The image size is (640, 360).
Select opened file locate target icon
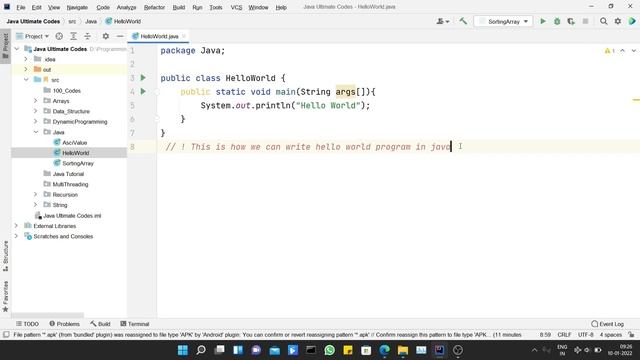[x=59, y=36]
